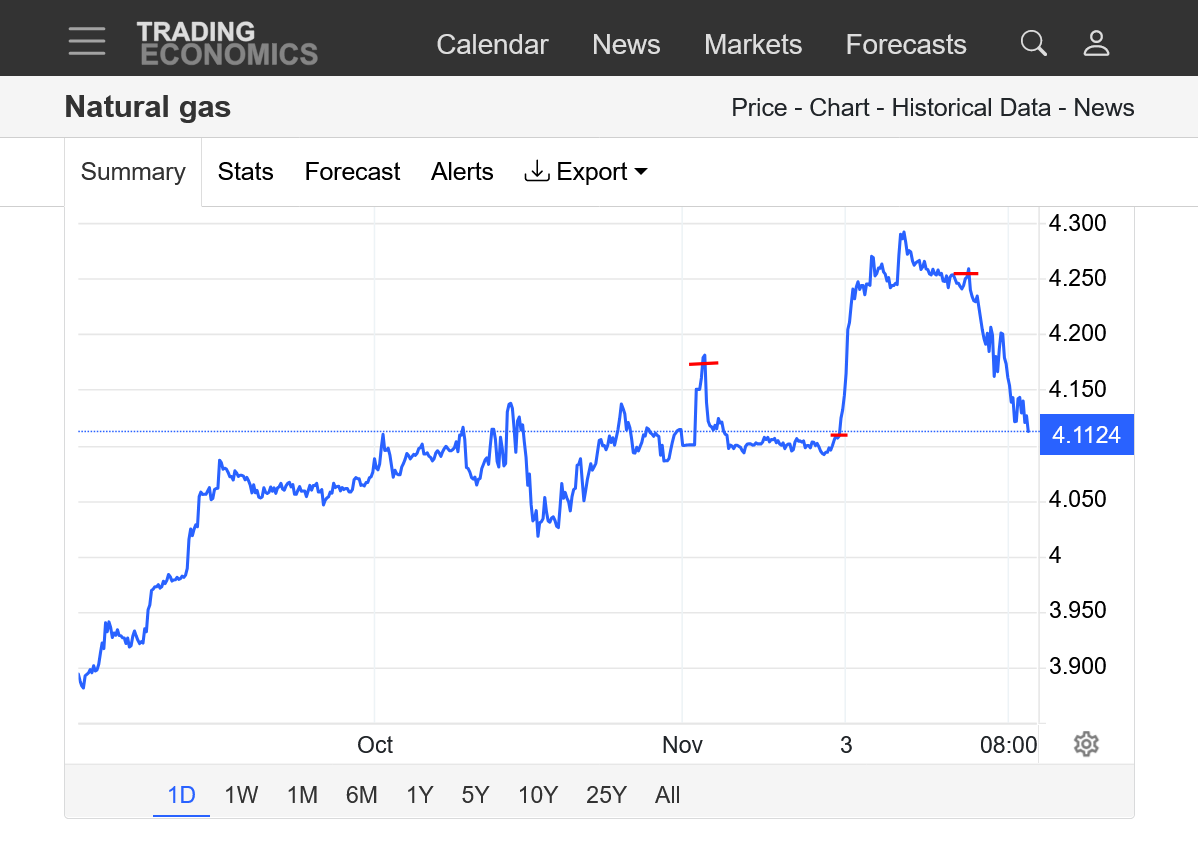
Task: Visit the News section in header
Action: point(626,45)
